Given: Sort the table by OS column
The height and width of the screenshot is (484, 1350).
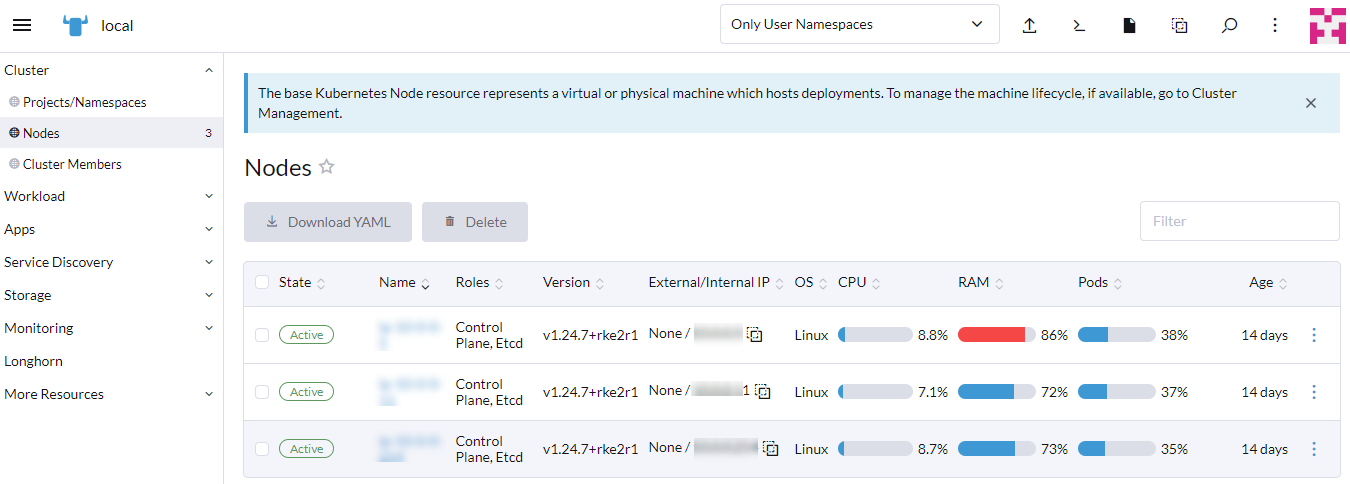Looking at the screenshot, I should pyautogui.click(x=811, y=283).
